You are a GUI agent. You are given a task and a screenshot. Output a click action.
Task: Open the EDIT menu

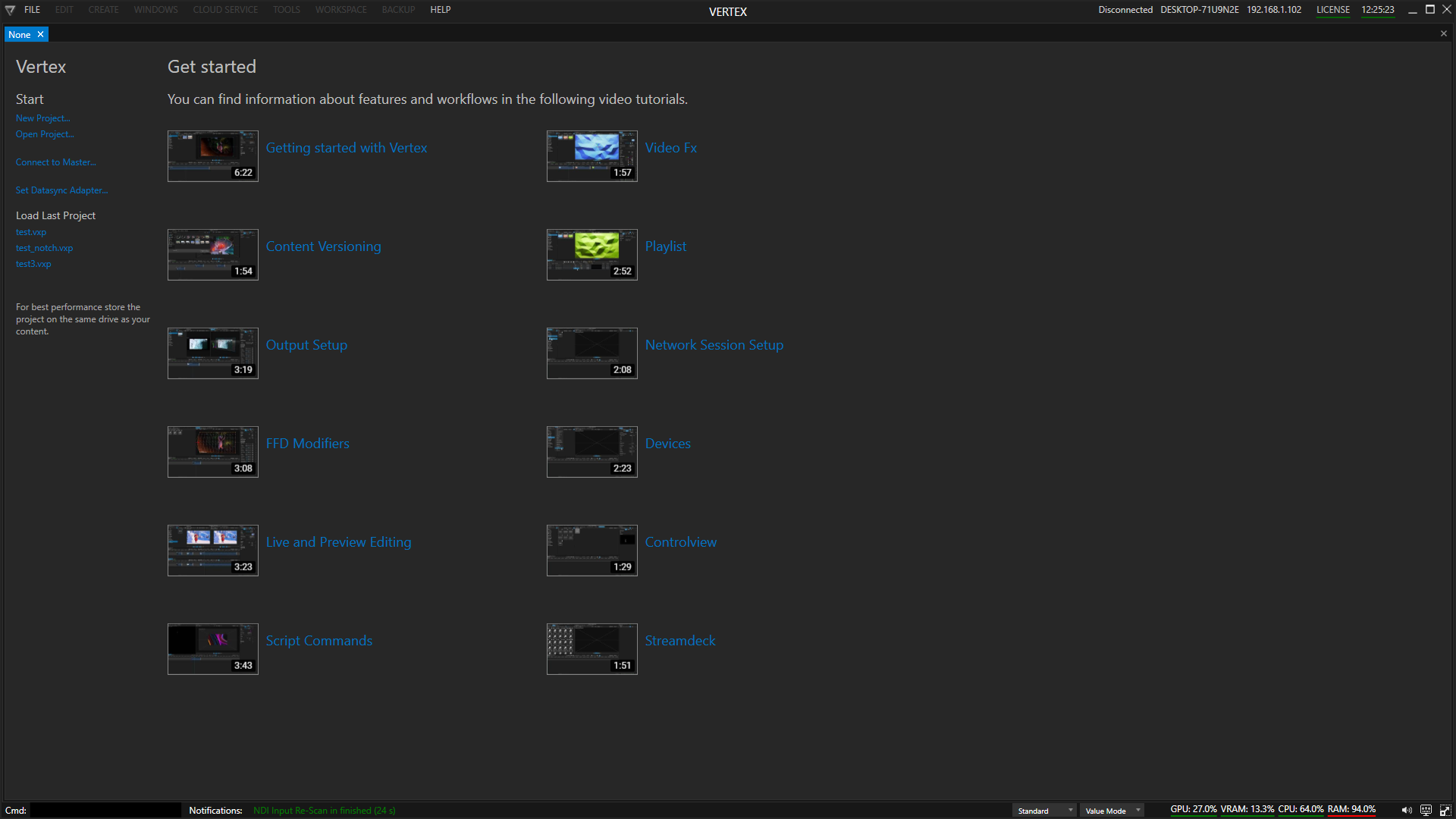pos(64,10)
